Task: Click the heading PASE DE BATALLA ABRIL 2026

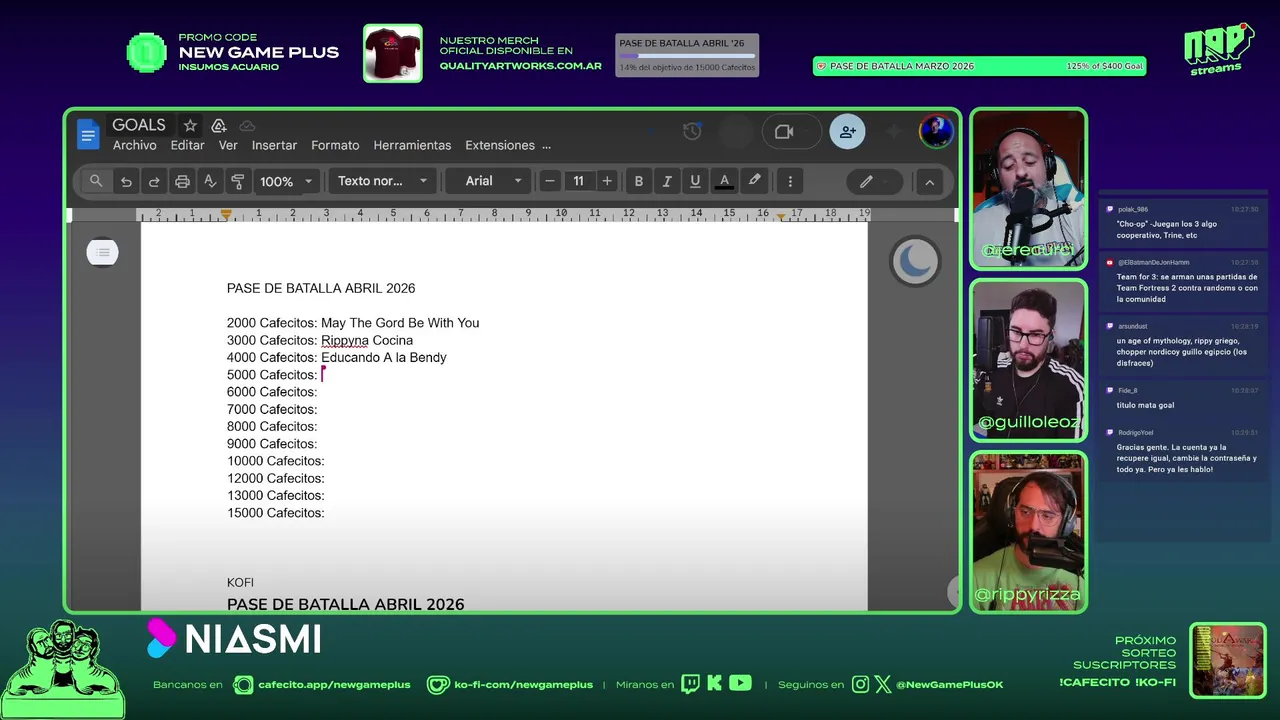Action: tap(321, 288)
